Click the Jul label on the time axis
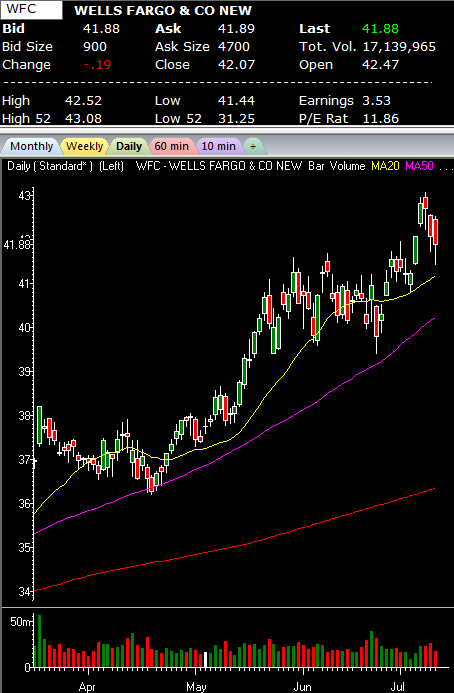This screenshot has height=693, width=454. tap(400, 687)
